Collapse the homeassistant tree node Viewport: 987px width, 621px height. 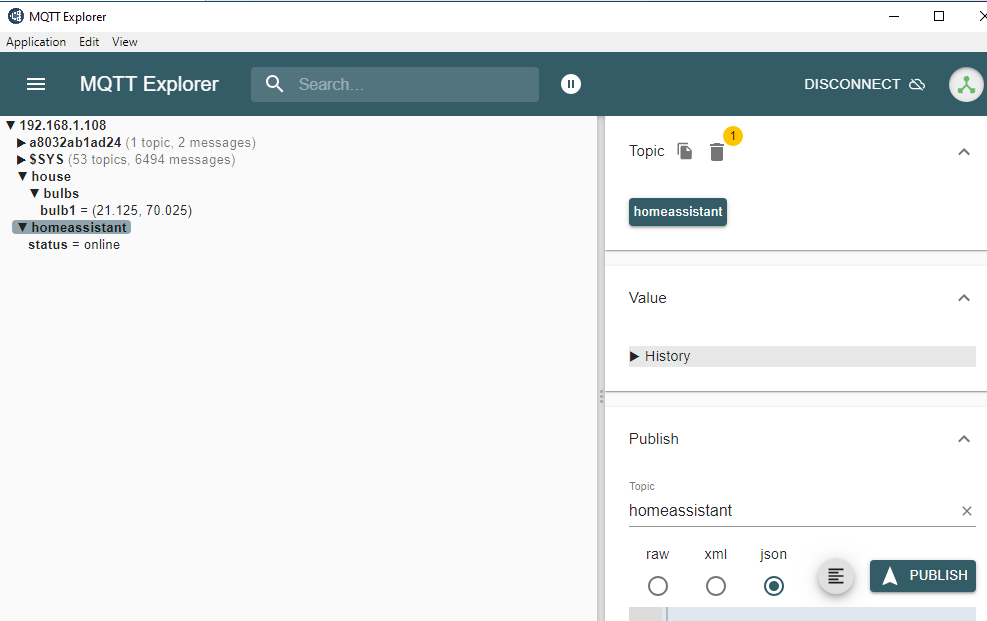pos(23,227)
